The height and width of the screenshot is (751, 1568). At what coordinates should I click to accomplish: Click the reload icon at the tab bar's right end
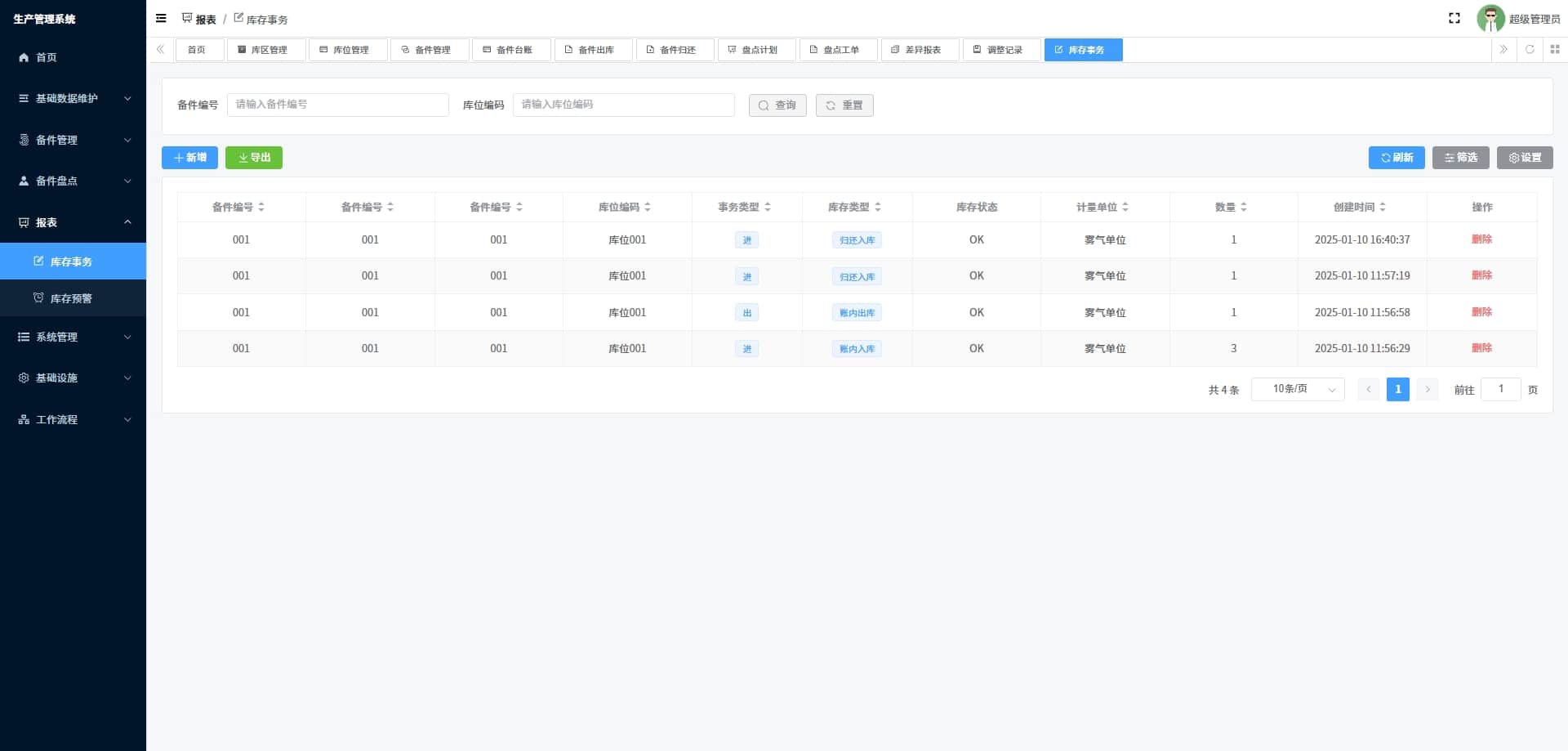tap(1530, 49)
